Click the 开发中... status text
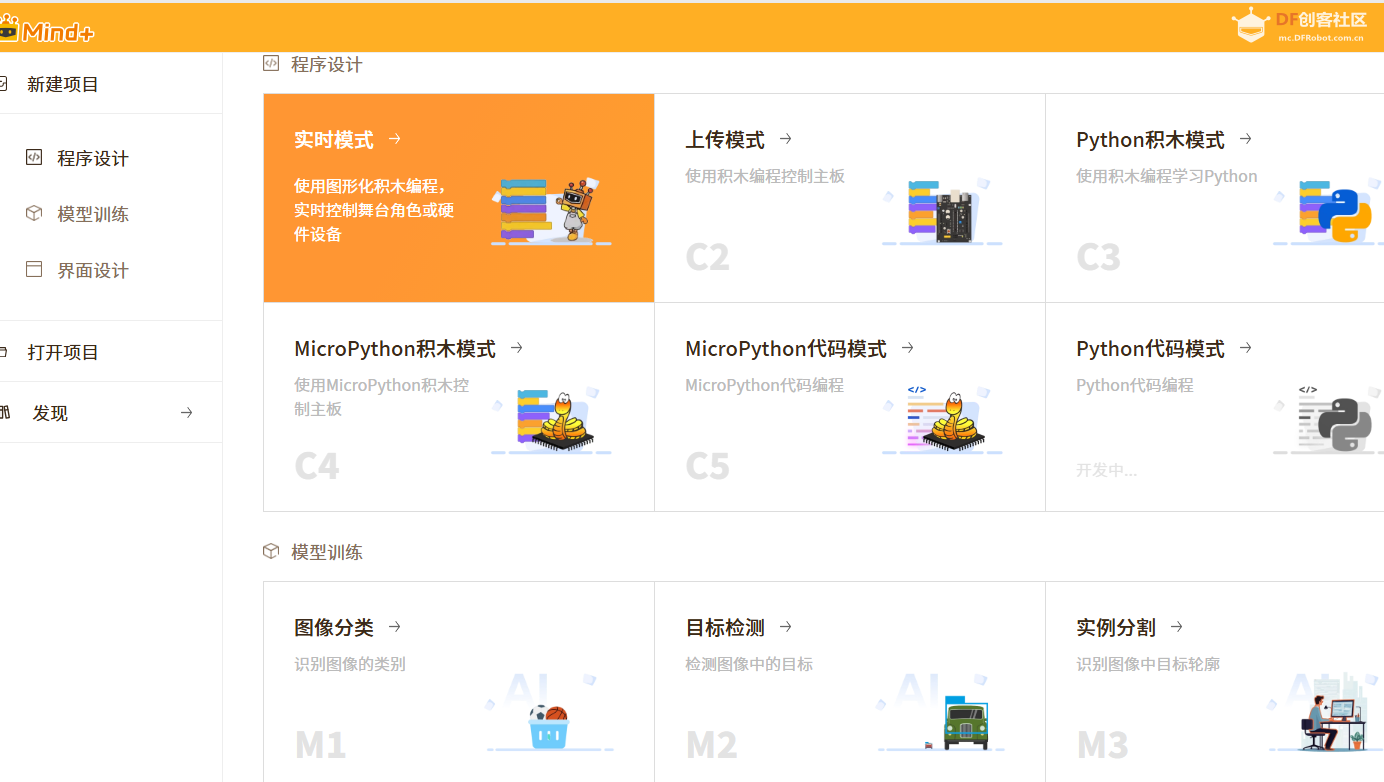1384x782 pixels. (1106, 470)
